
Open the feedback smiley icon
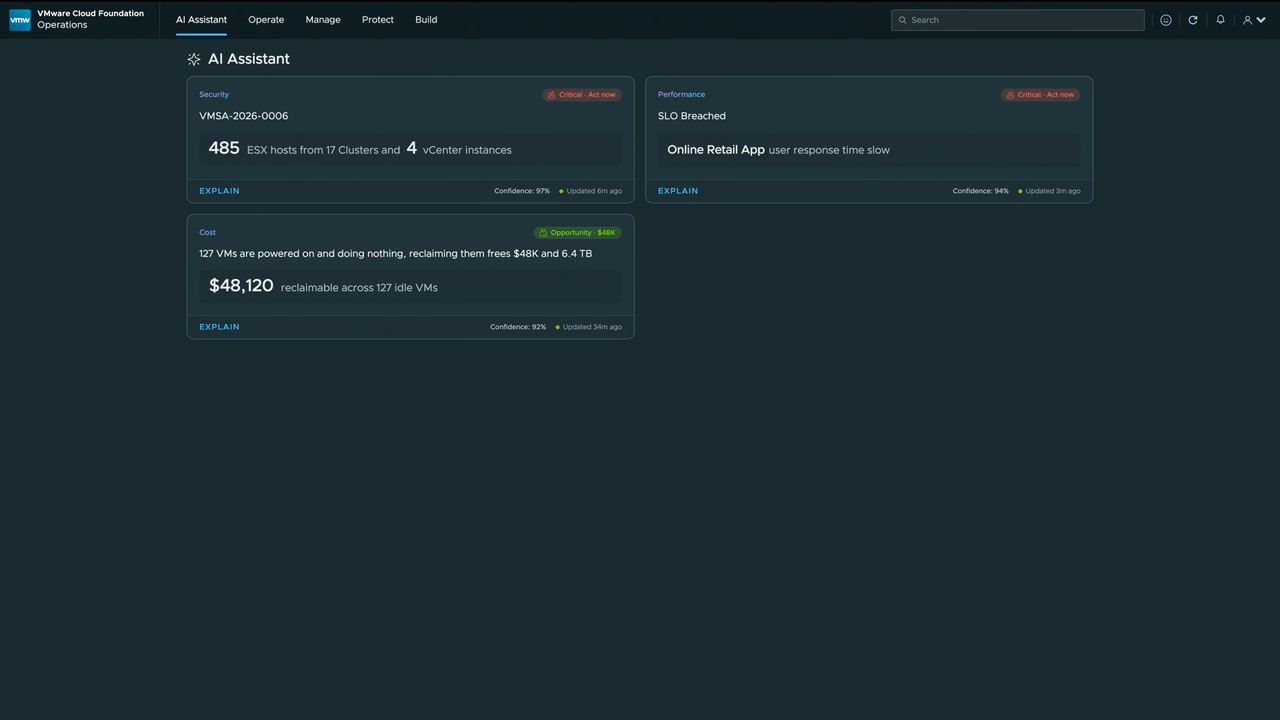pyautogui.click(x=1166, y=20)
